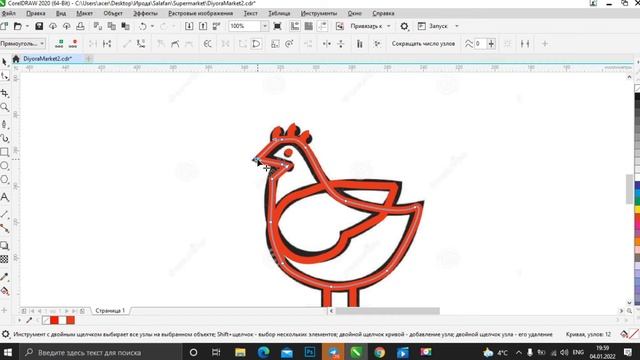Expand the Open folder dropdown arrow
640x360 pixels.
click(x=27, y=26)
